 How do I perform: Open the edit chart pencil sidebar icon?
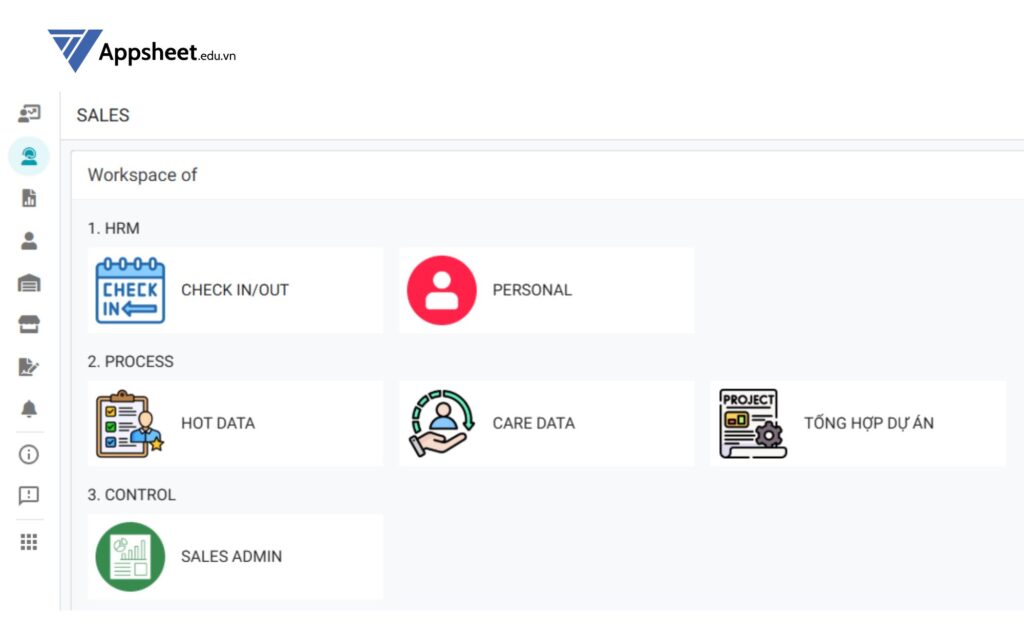(x=29, y=367)
